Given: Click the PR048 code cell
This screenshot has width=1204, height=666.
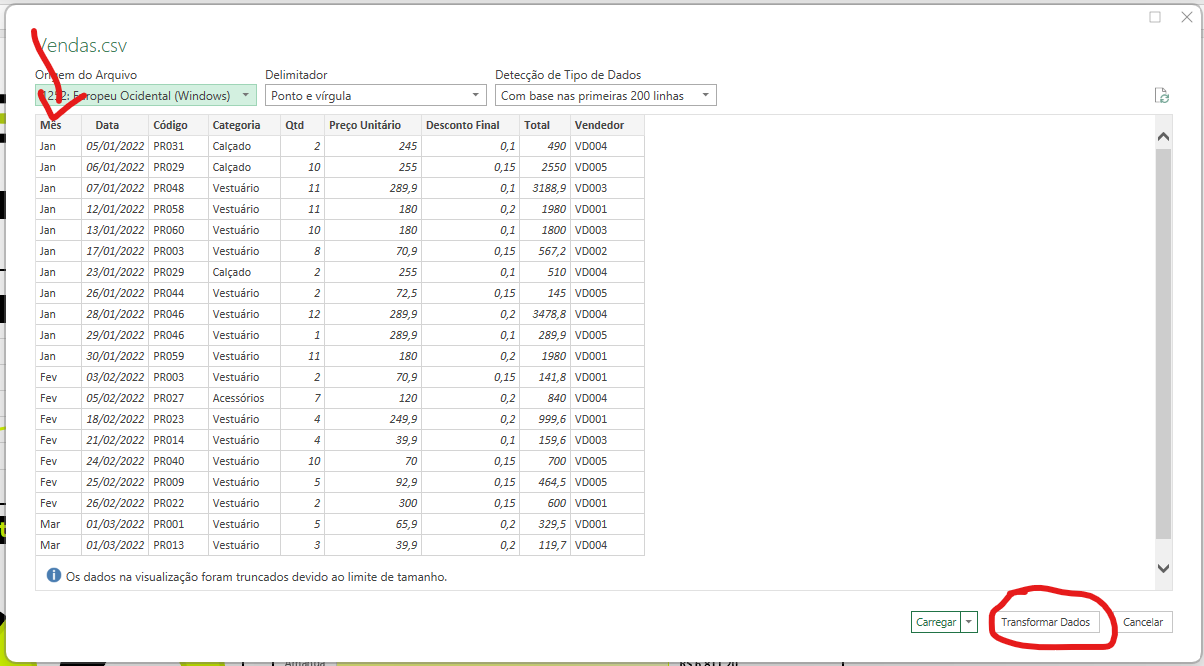Looking at the screenshot, I should click(x=179, y=188).
